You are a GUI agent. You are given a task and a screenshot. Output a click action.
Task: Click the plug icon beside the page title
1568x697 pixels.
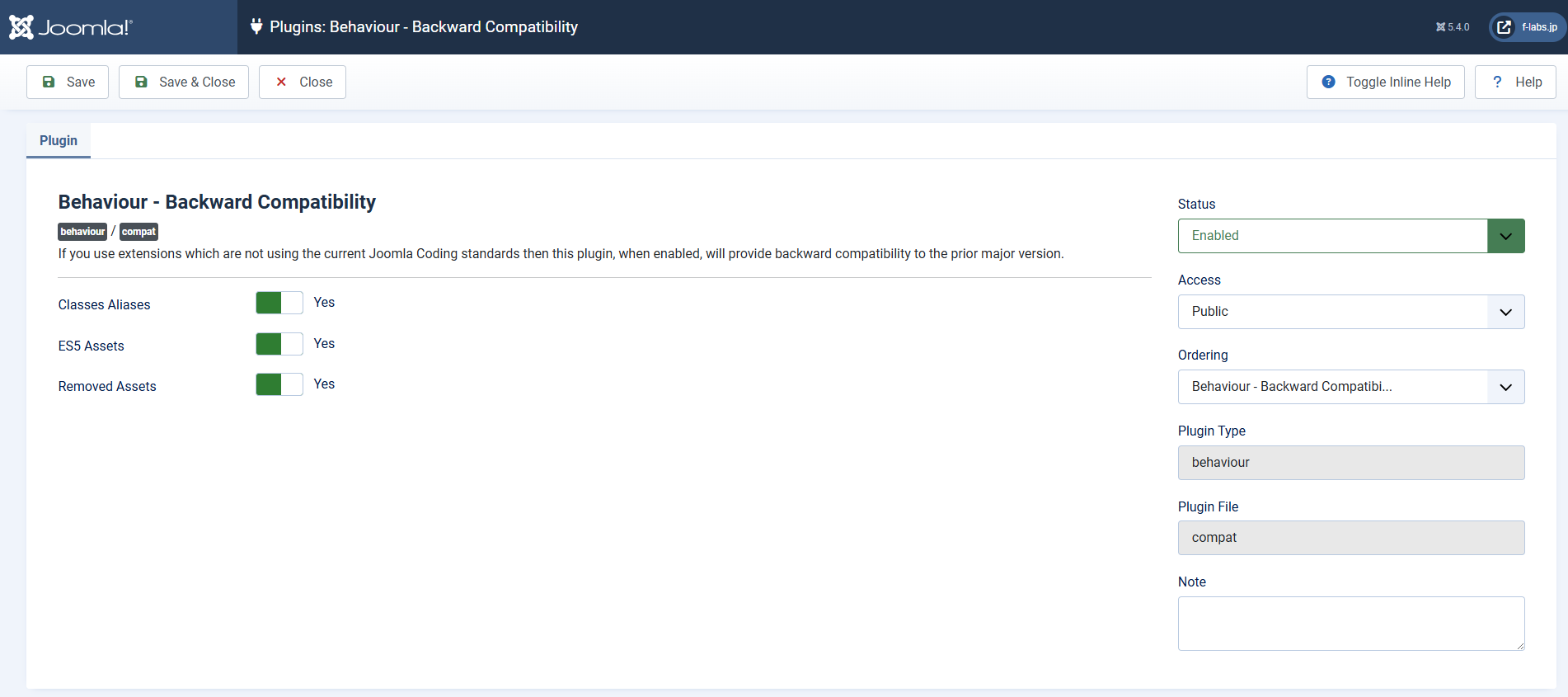[x=256, y=26]
